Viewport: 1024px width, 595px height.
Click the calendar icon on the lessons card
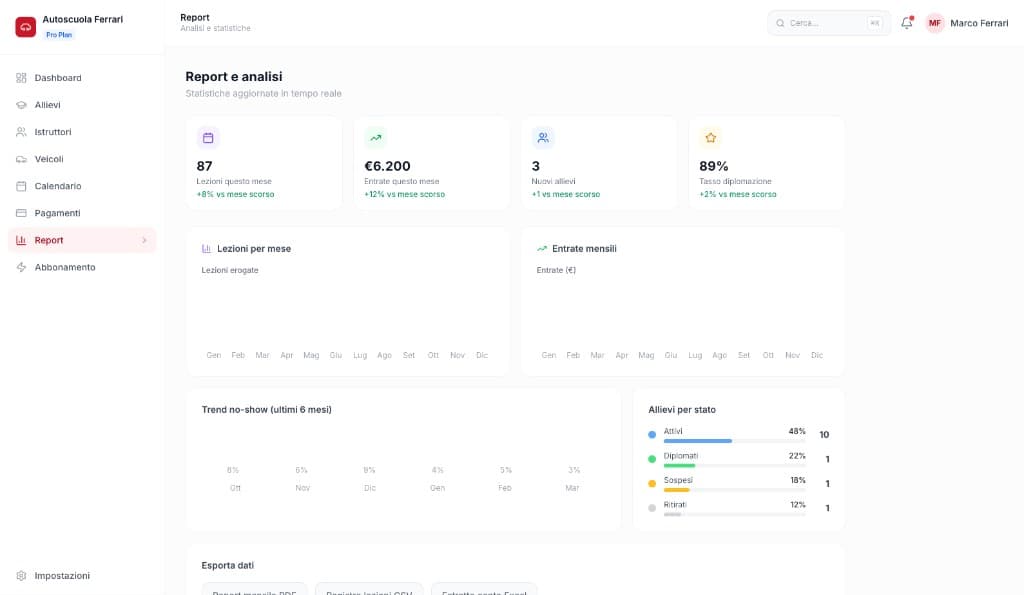208,138
